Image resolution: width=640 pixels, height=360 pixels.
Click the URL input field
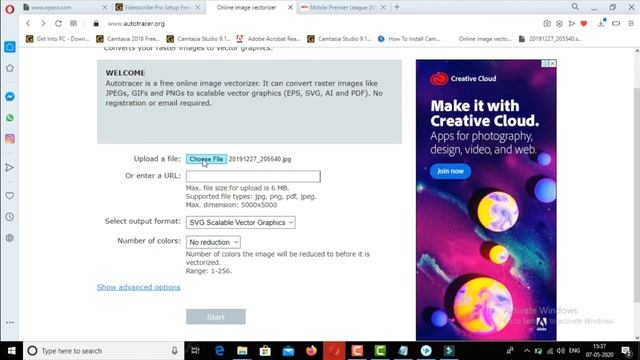click(253, 176)
